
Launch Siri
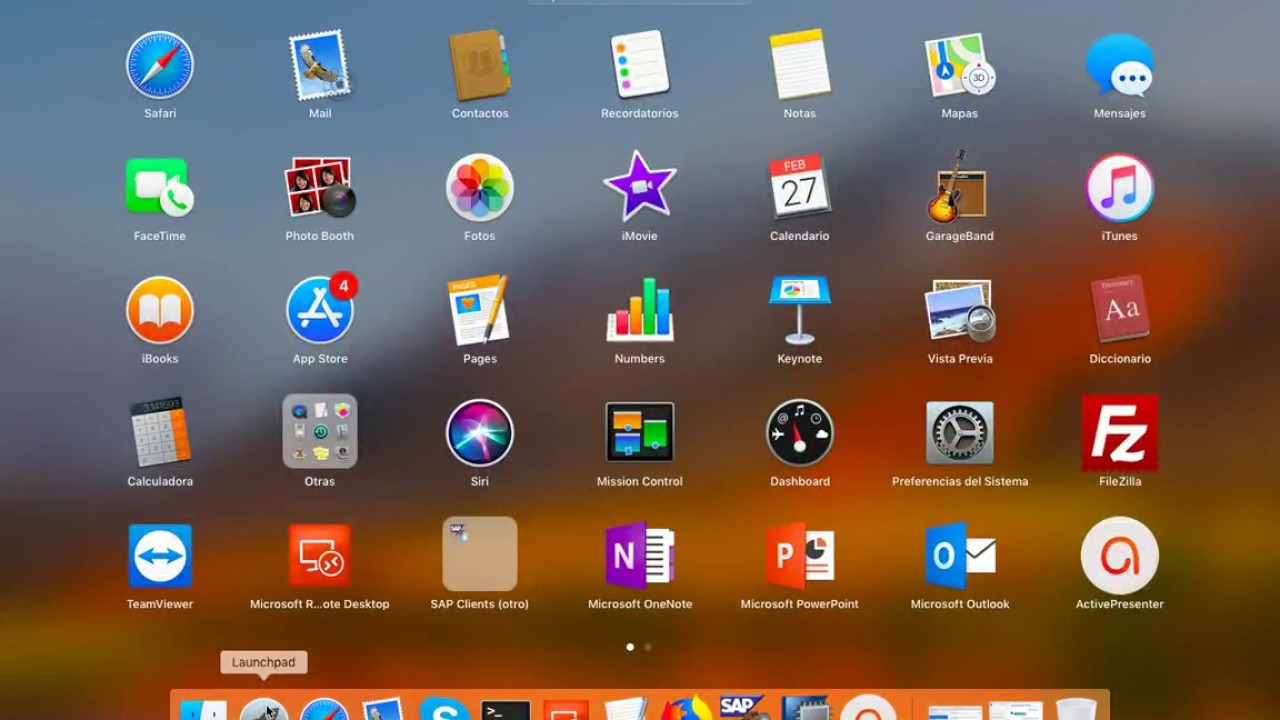(x=480, y=432)
